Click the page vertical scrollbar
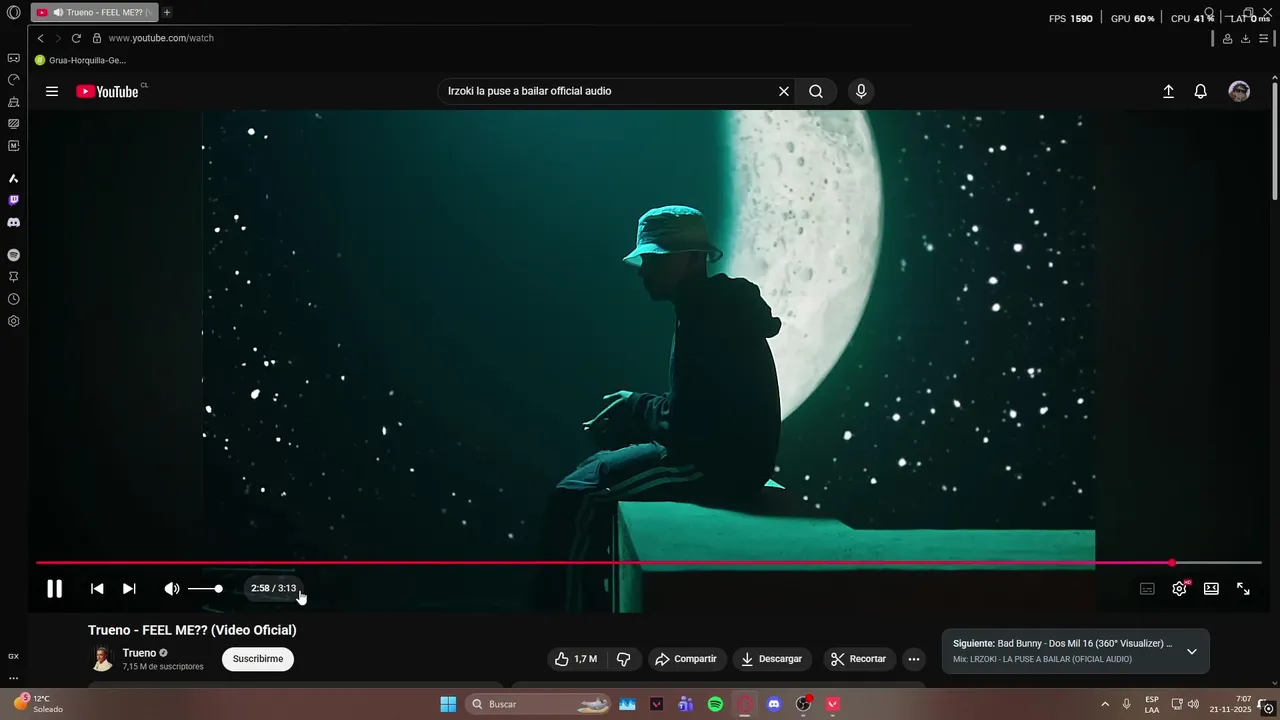The height and width of the screenshot is (720, 1280). (x=1275, y=140)
